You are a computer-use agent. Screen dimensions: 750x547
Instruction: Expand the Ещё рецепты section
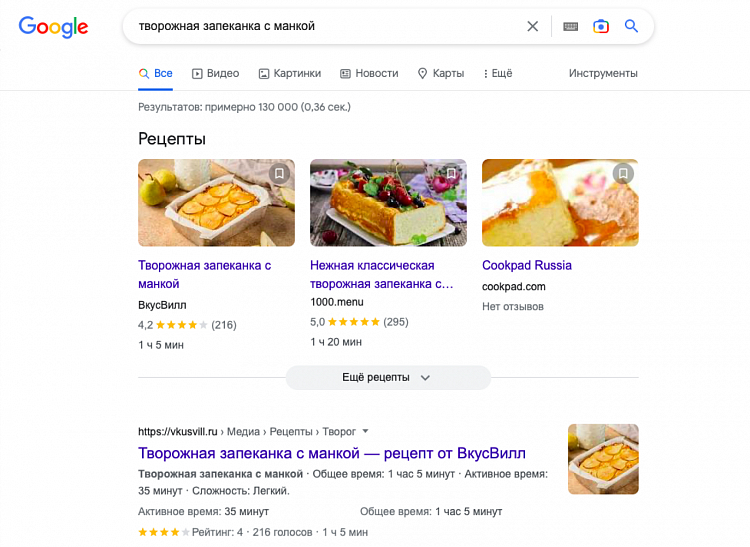pos(388,377)
